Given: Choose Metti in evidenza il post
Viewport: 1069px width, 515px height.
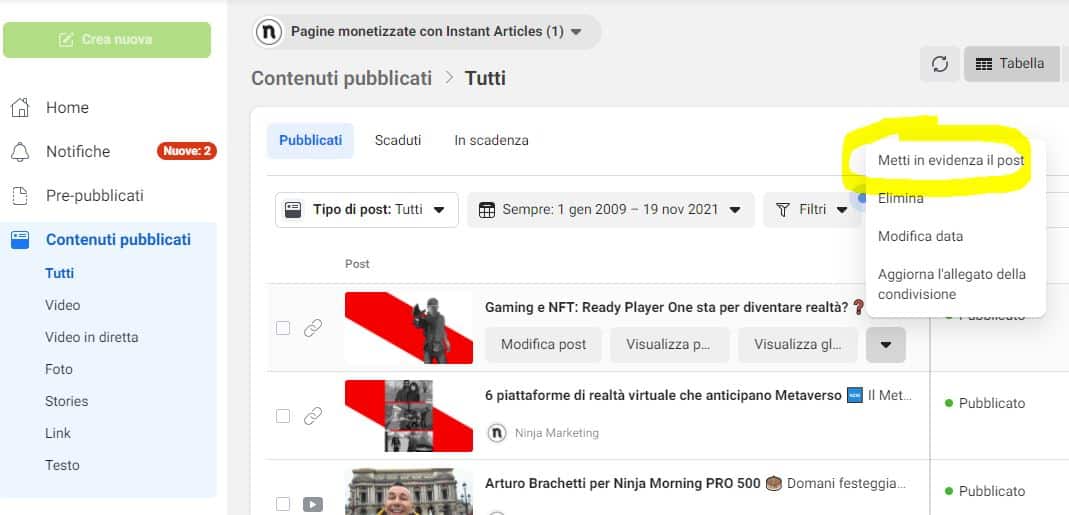Looking at the screenshot, I should (950, 160).
